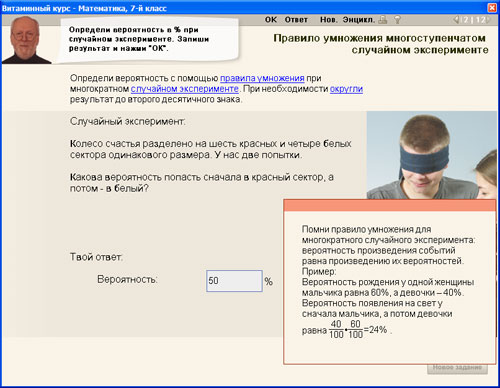Click the instruction speech bubble text
This screenshot has width=500, height=388.
pos(139,39)
